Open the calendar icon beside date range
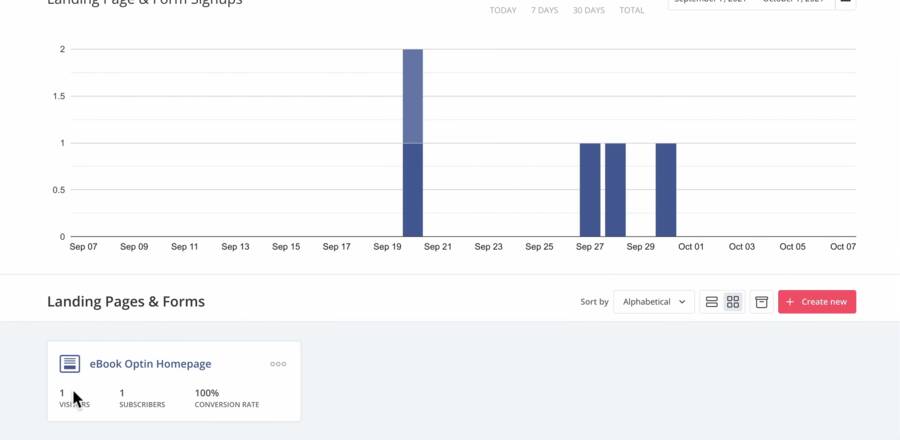Image resolution: width=900 pixels, height=440 pixels. [845, 2]
